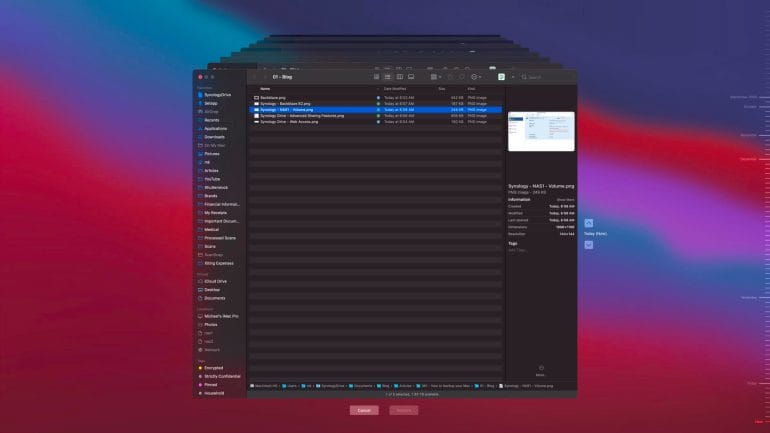Click the Restore button
The width and height of the screenshot is (770, 433).
coord(404,410)
